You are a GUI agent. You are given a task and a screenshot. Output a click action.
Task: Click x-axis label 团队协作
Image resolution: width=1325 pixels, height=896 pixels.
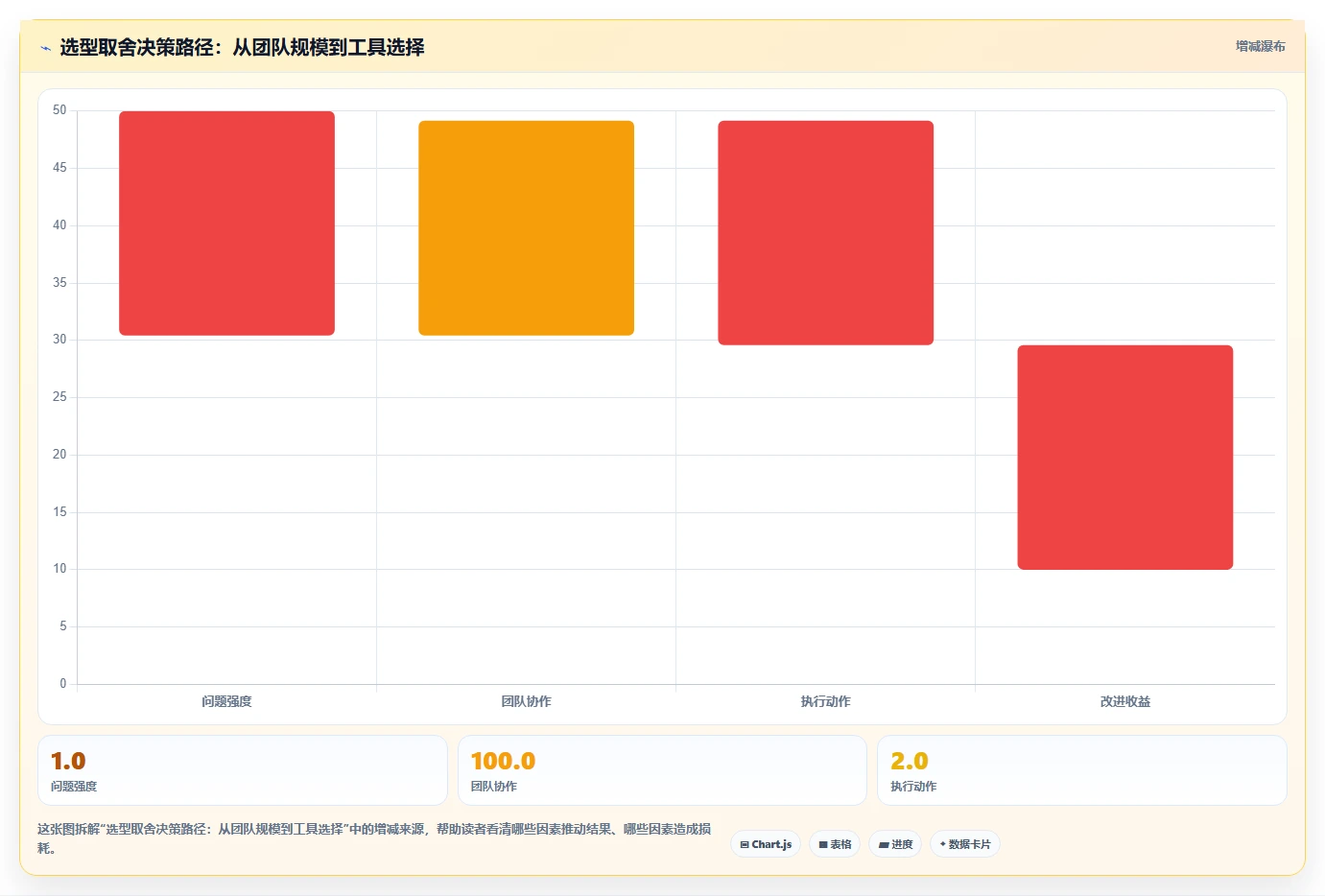(x=526, y=701)
